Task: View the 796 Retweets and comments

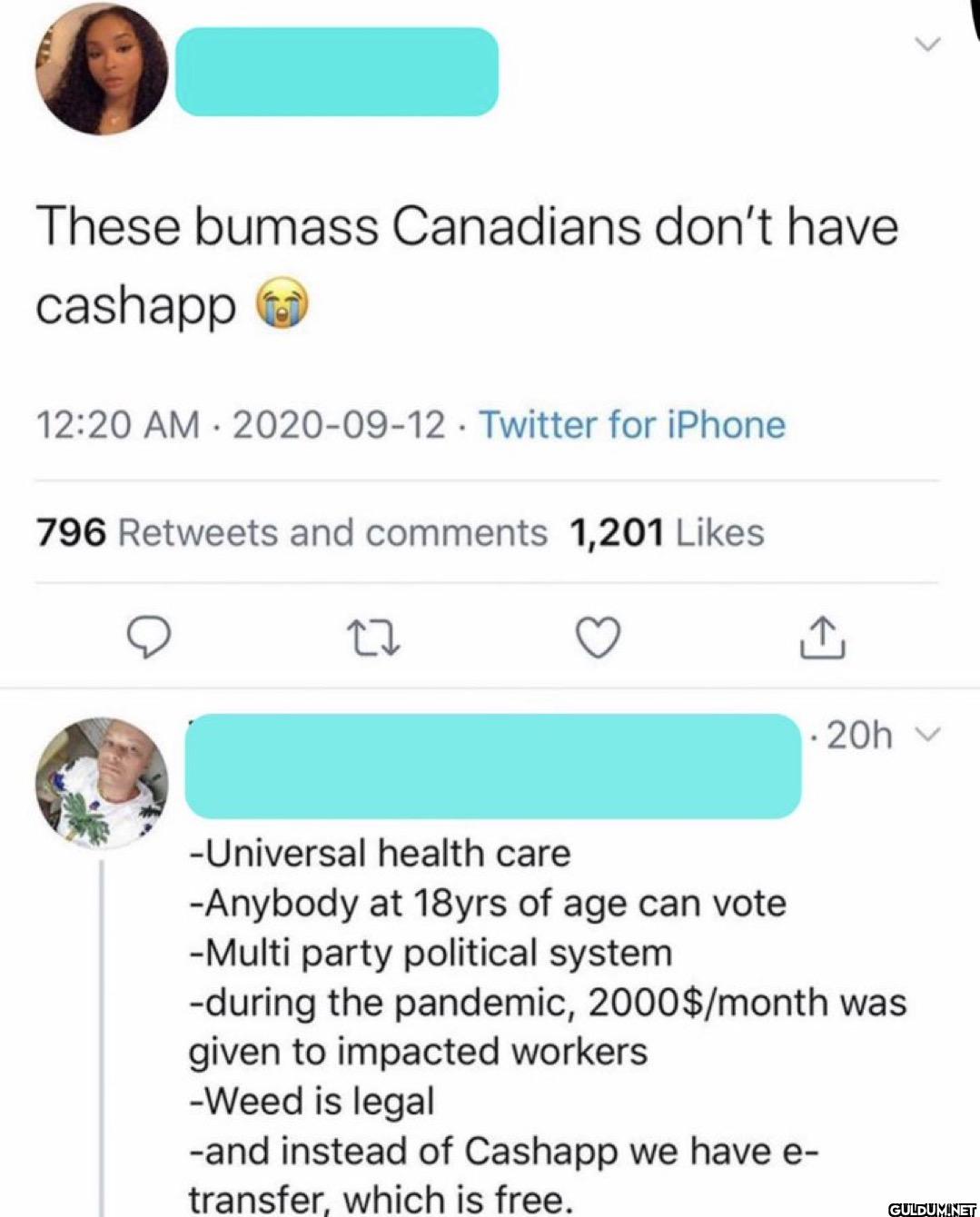Action: pos(292,532)
